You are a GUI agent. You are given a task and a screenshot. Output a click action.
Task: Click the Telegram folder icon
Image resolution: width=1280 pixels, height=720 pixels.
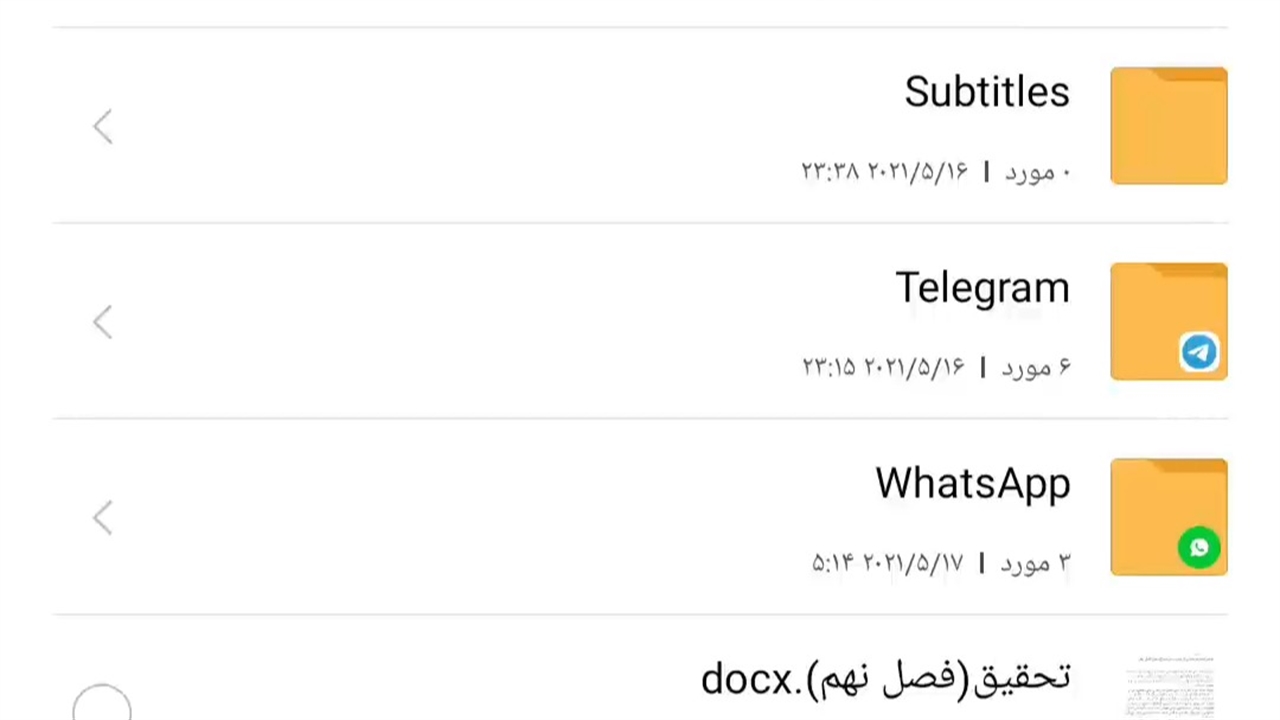click(x=1160, y=310)
